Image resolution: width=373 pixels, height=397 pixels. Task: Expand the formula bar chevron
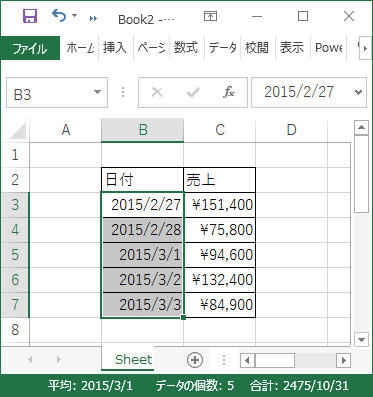[x=359, y=92]
